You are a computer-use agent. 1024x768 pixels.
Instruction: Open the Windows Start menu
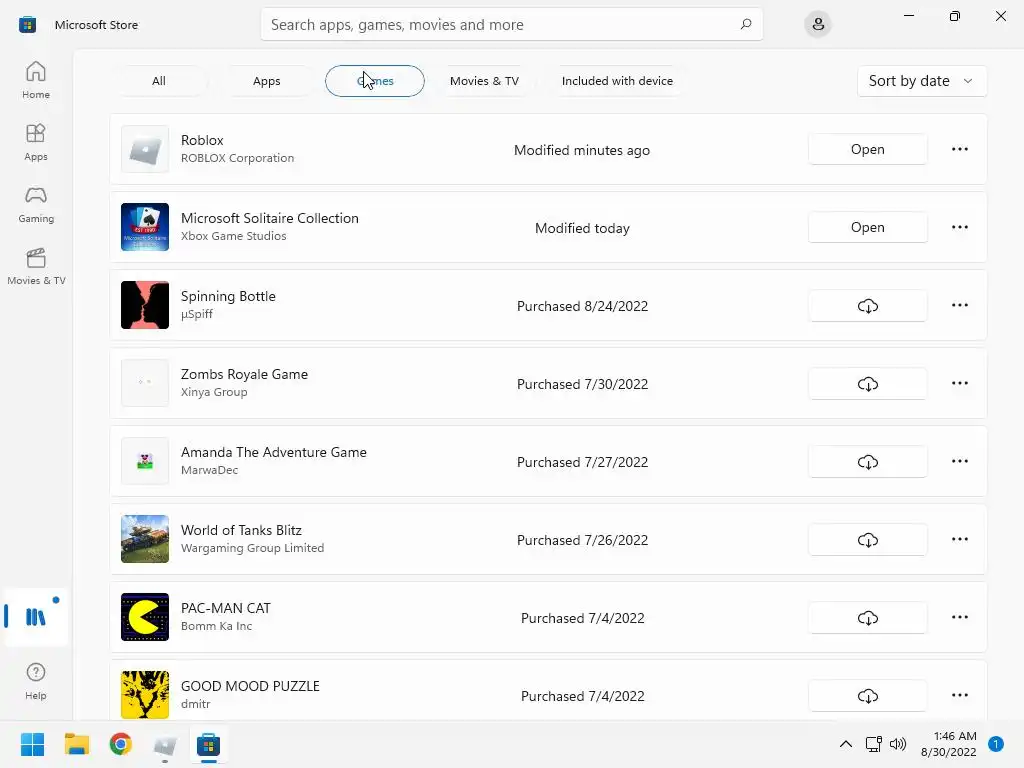(x=32, y=744)
